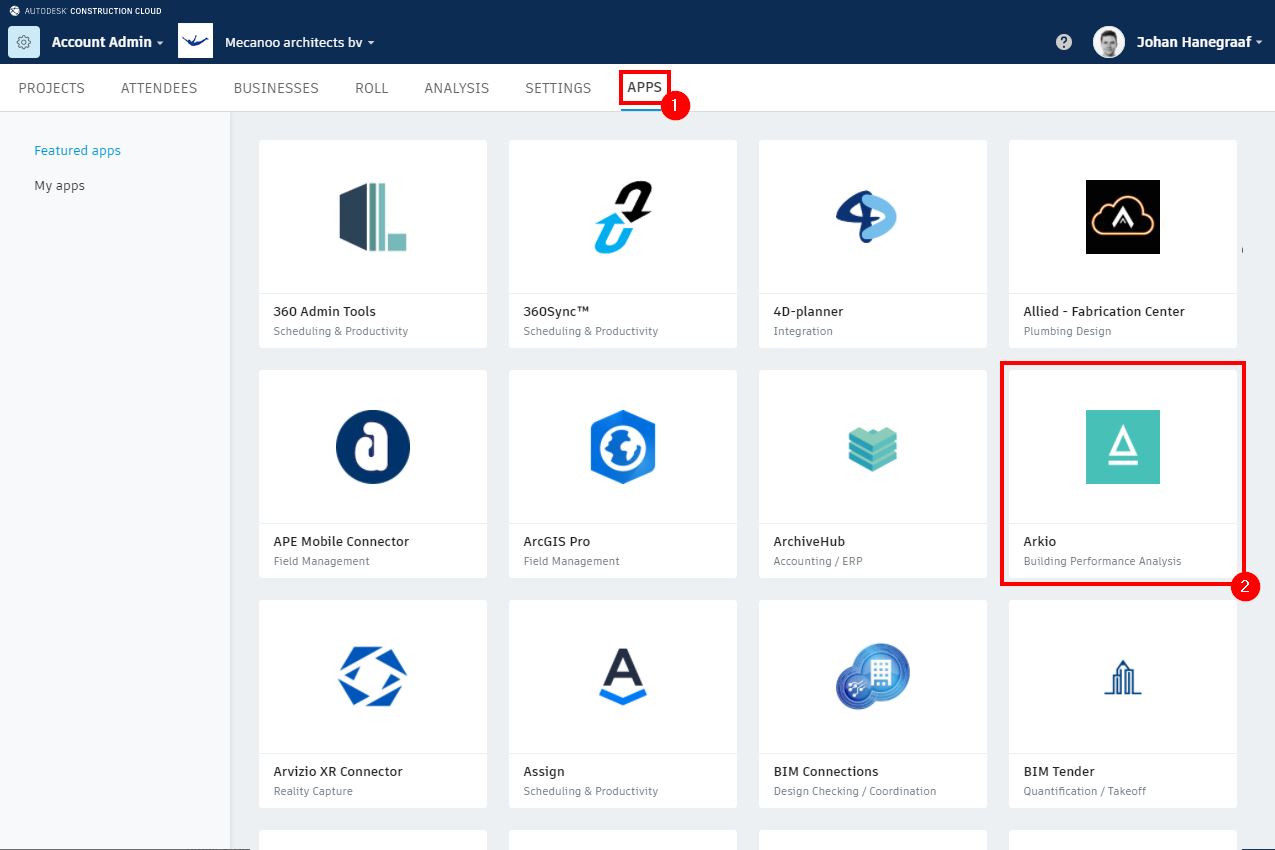
Task: Open the Allied Fabrication Center cloud logo
Action: (x=1123, y=217)
